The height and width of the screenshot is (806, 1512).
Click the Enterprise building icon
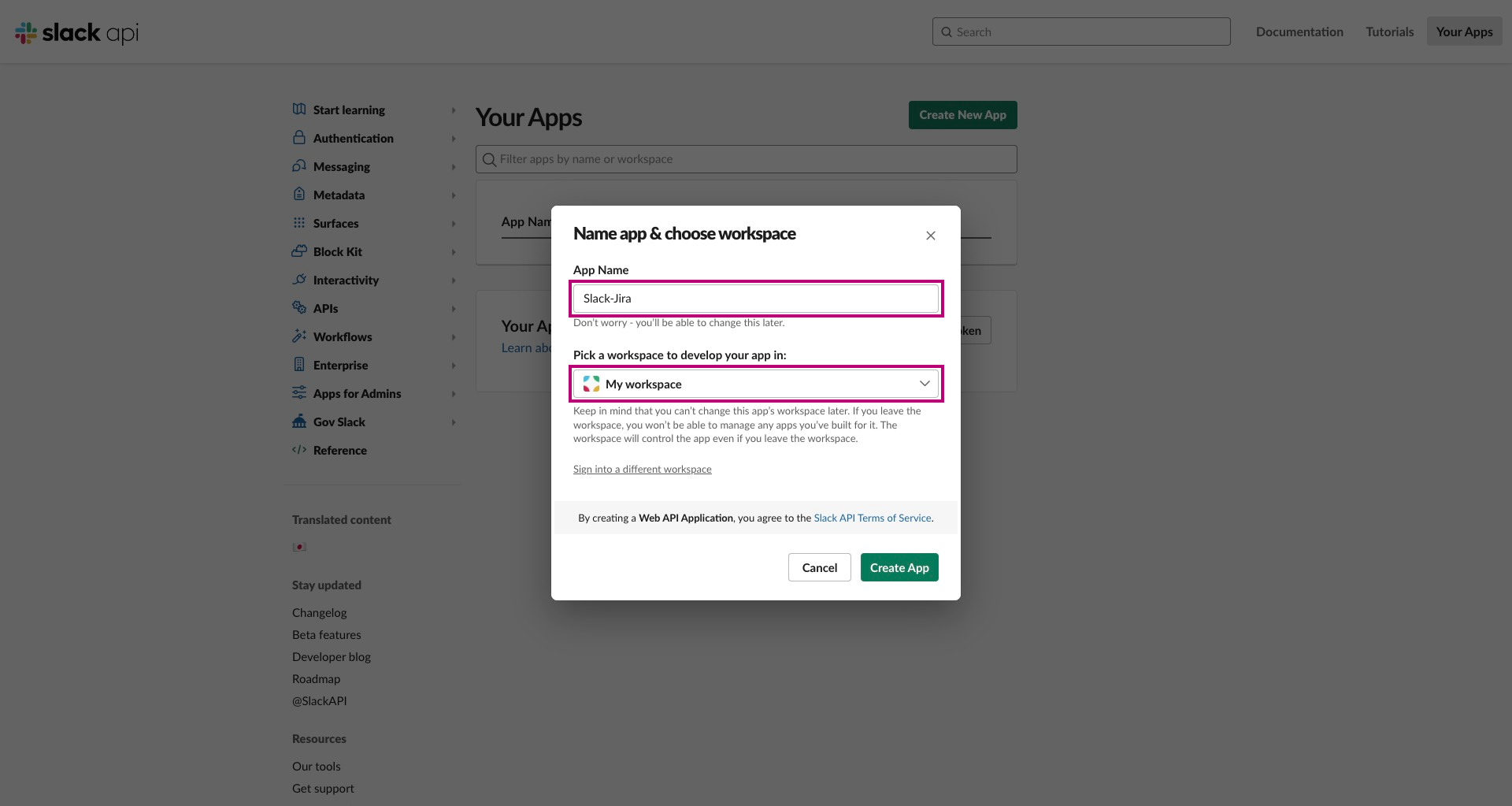pyautogui.click(x=299, y=364)
